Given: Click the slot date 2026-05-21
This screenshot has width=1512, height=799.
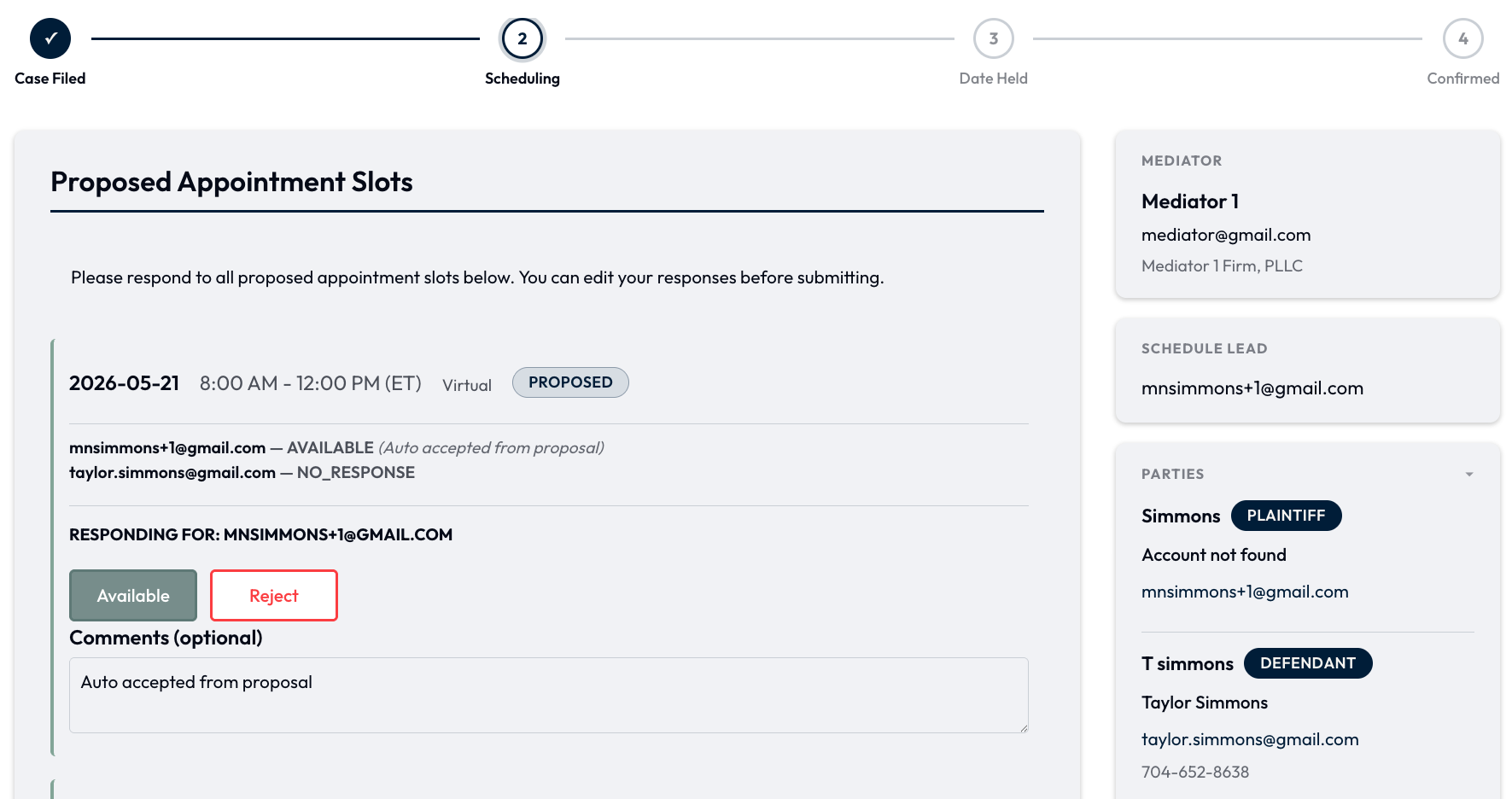Looking at the screenshot, I should pos(125,383).
